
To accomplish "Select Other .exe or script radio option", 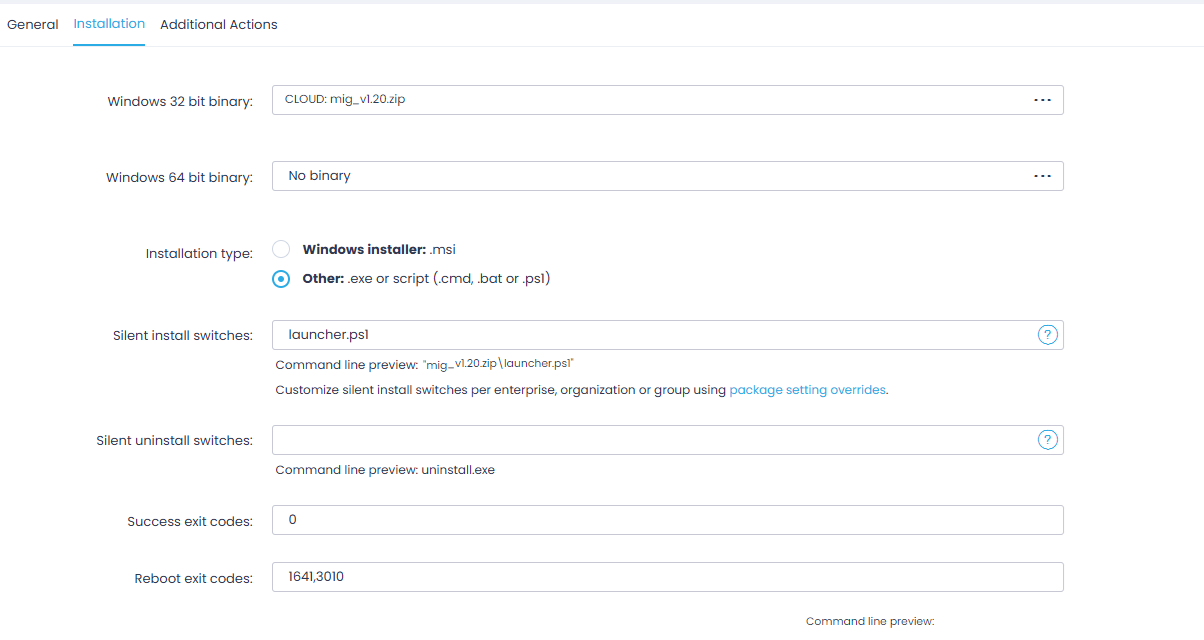I will (x=282, y=279).
